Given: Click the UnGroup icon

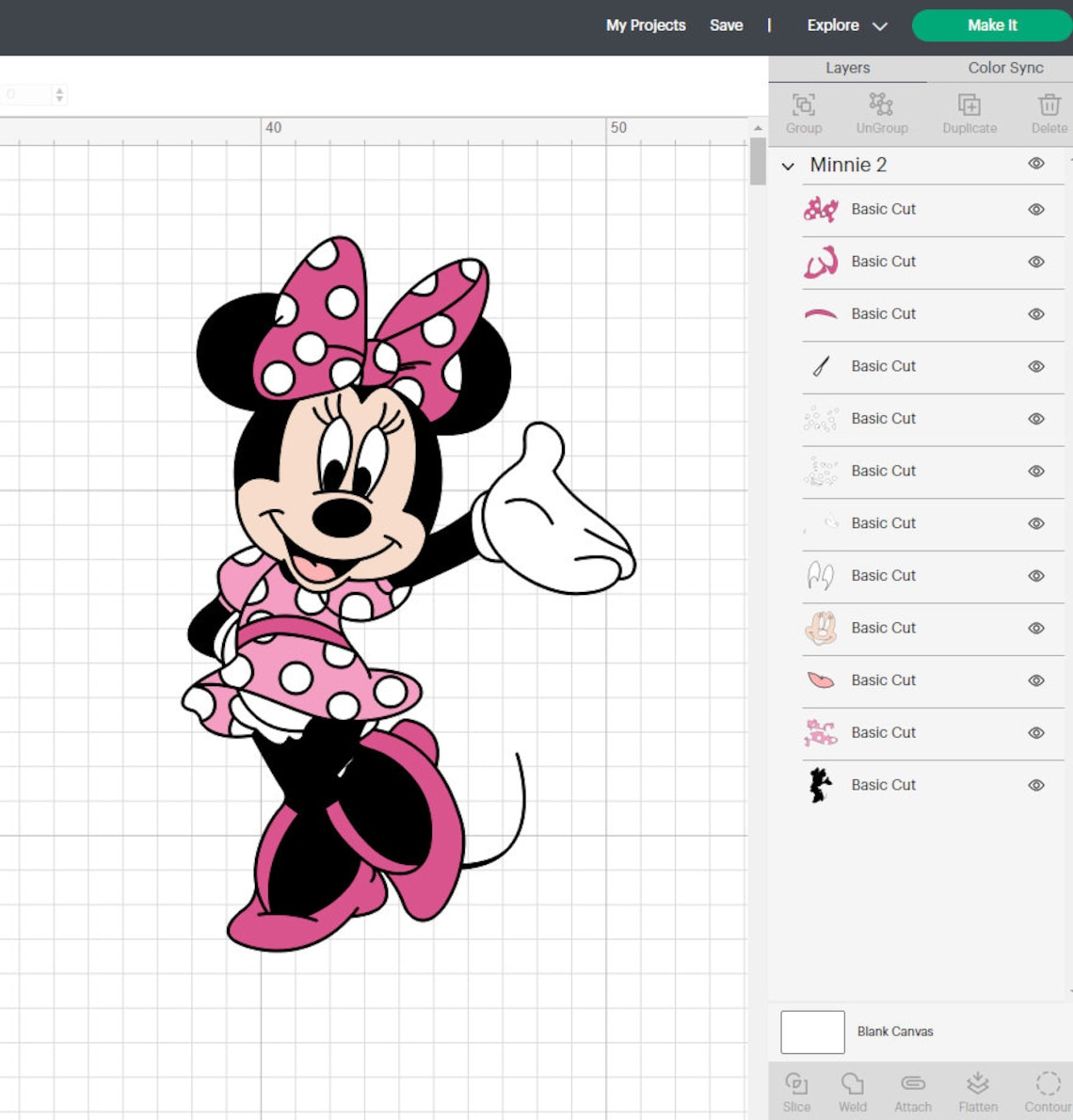Looking at the screenshot, I should [881, 111].
